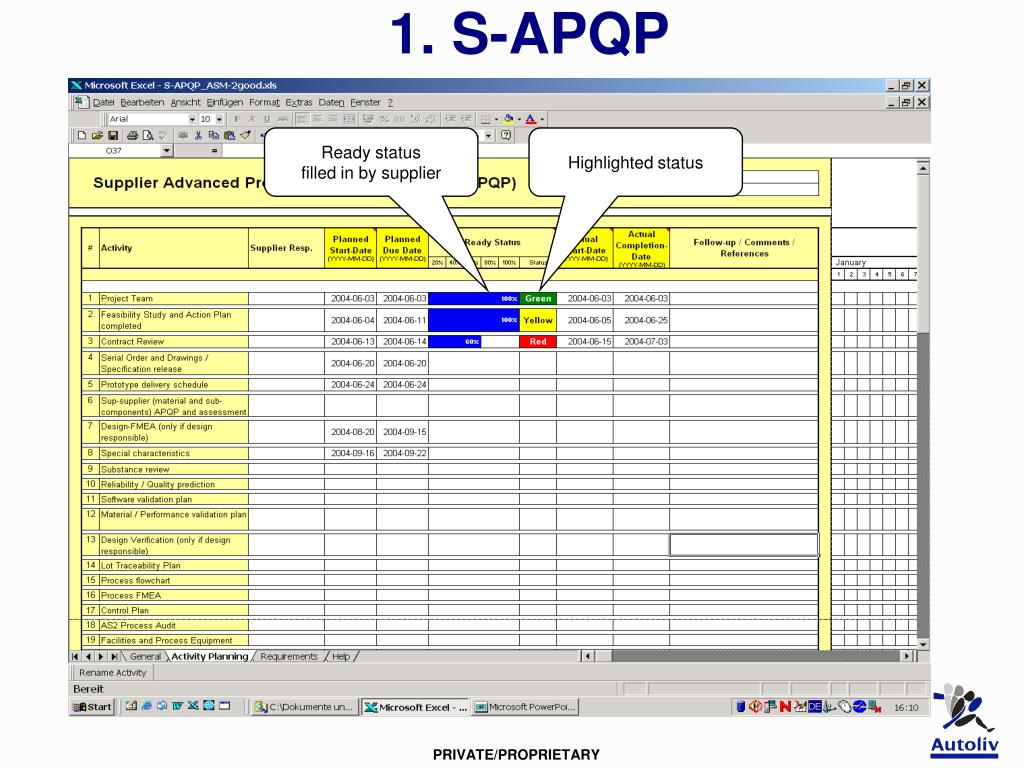1024x768 pixels.
Task: Click the Borders icon
Action: [485, 119]
